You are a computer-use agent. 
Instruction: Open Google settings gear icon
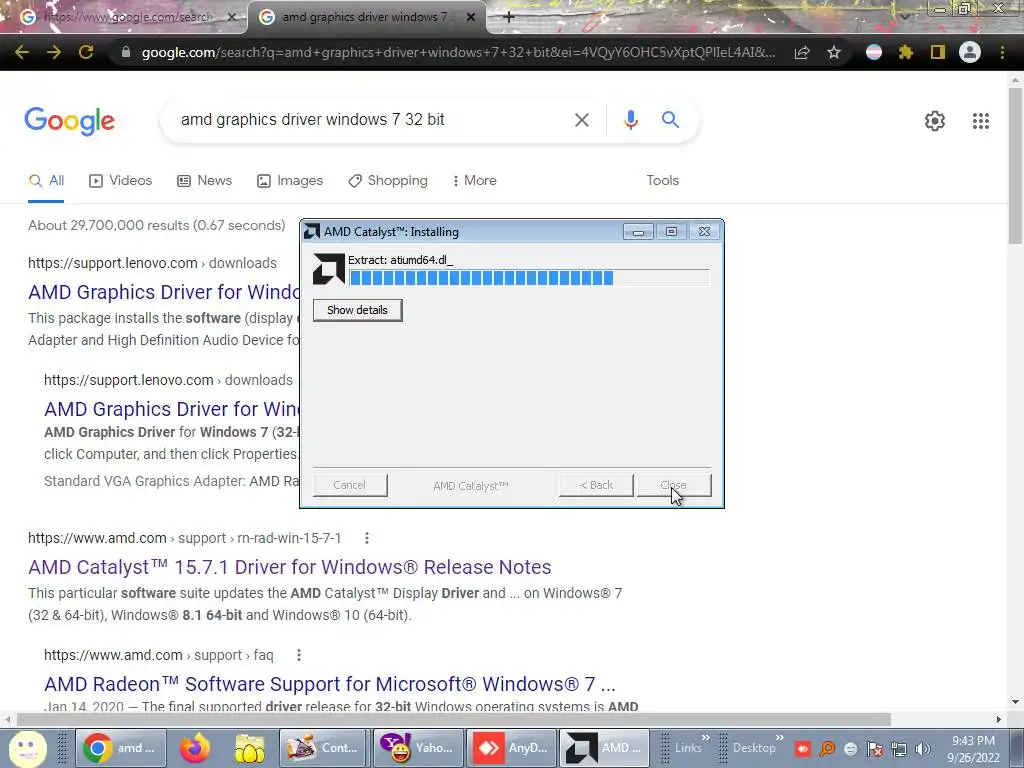(x=935, y=121)
